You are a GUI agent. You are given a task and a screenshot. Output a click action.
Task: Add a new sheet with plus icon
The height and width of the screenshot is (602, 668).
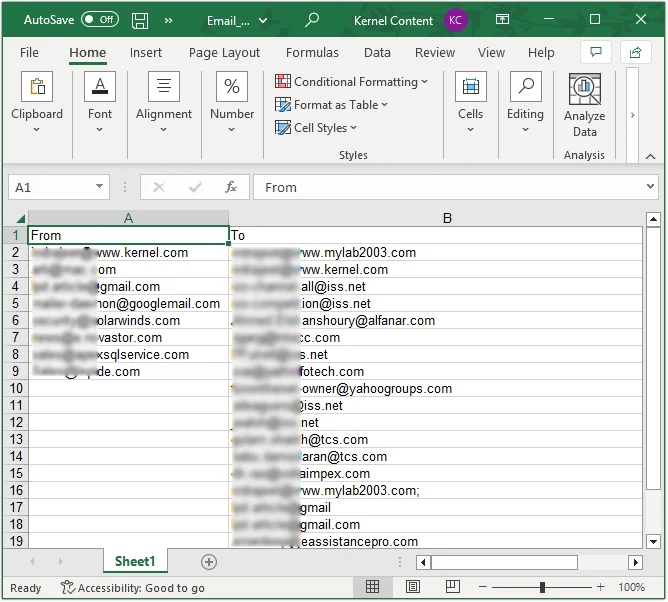pyautogui.click(x=209, y=562)
